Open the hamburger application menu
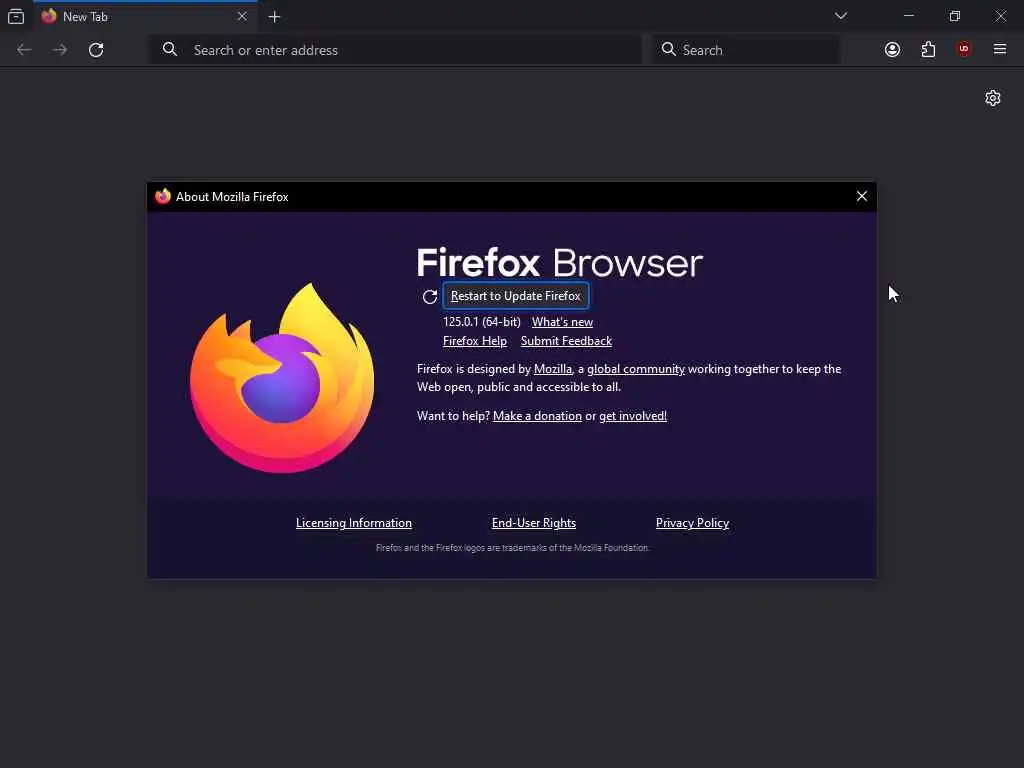 (1000, 49)
